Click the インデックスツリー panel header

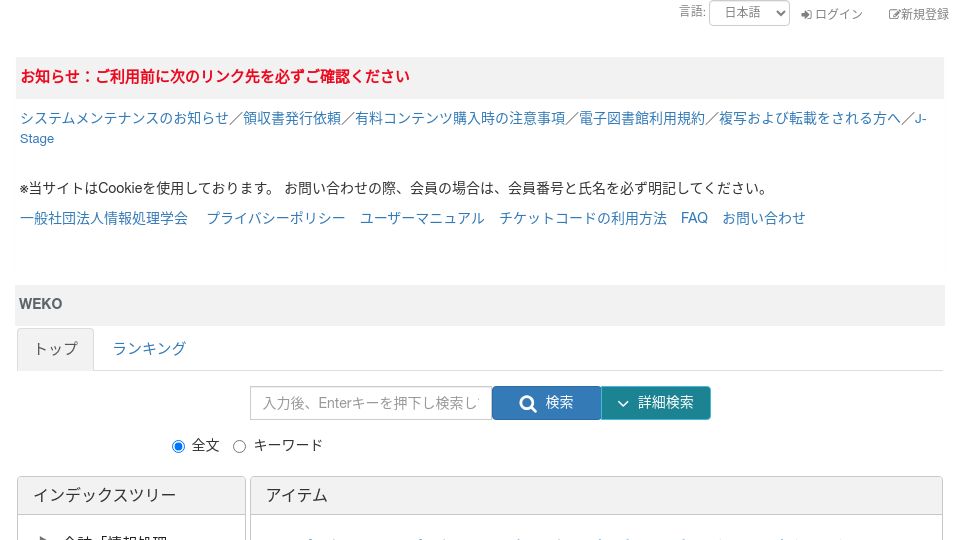point(132,495)
